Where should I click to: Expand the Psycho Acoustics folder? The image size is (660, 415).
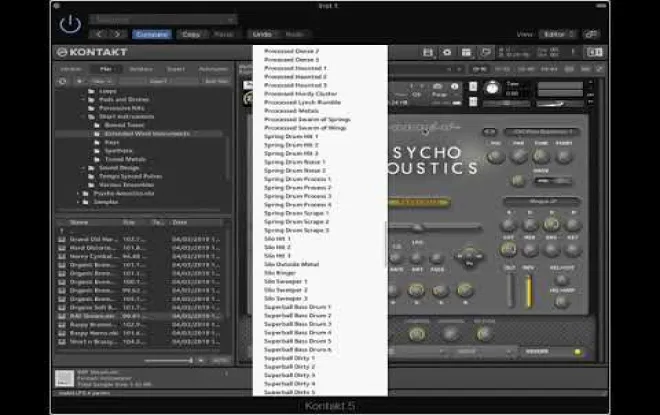pyautogui.click(x=78, y=194)
